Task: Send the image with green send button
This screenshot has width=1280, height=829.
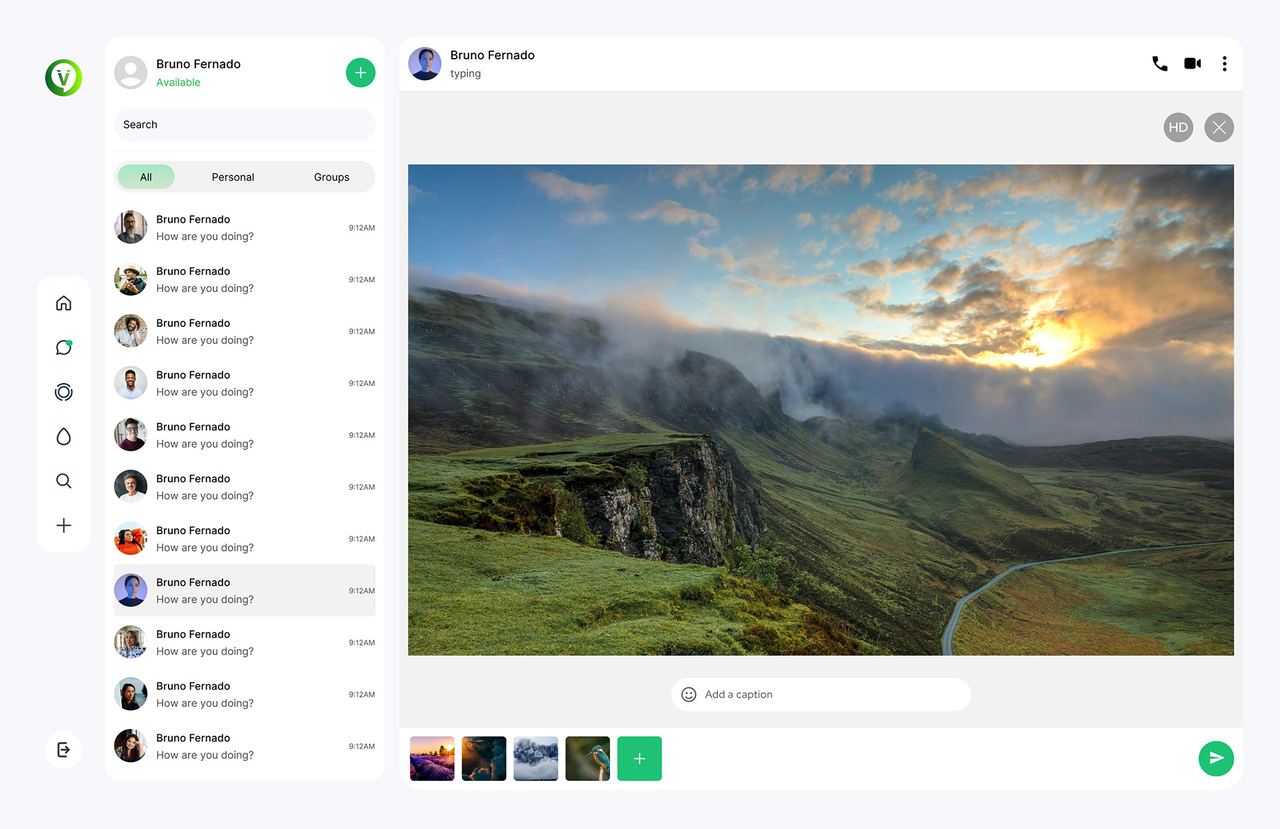Action: [1216, 758]
